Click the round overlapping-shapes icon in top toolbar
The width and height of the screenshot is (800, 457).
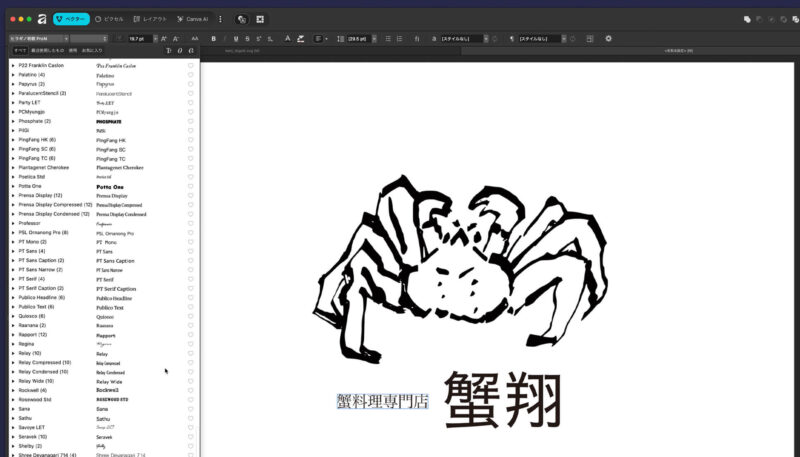tap(242, 19)
